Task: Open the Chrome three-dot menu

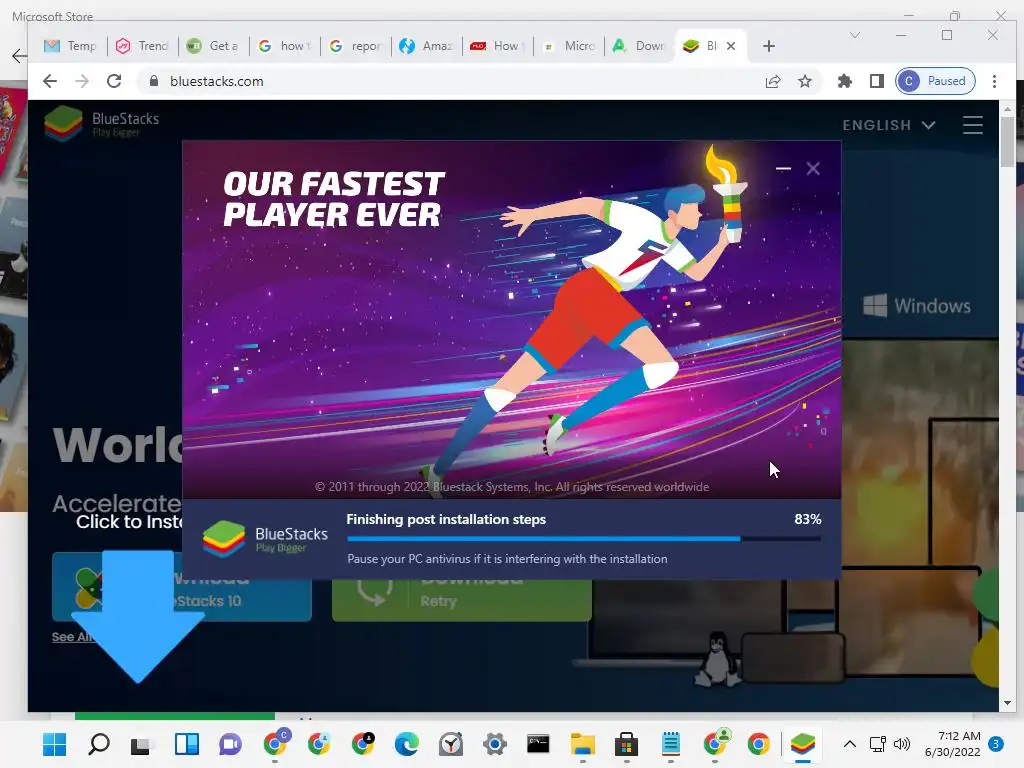Action: (x=994, y=81)
